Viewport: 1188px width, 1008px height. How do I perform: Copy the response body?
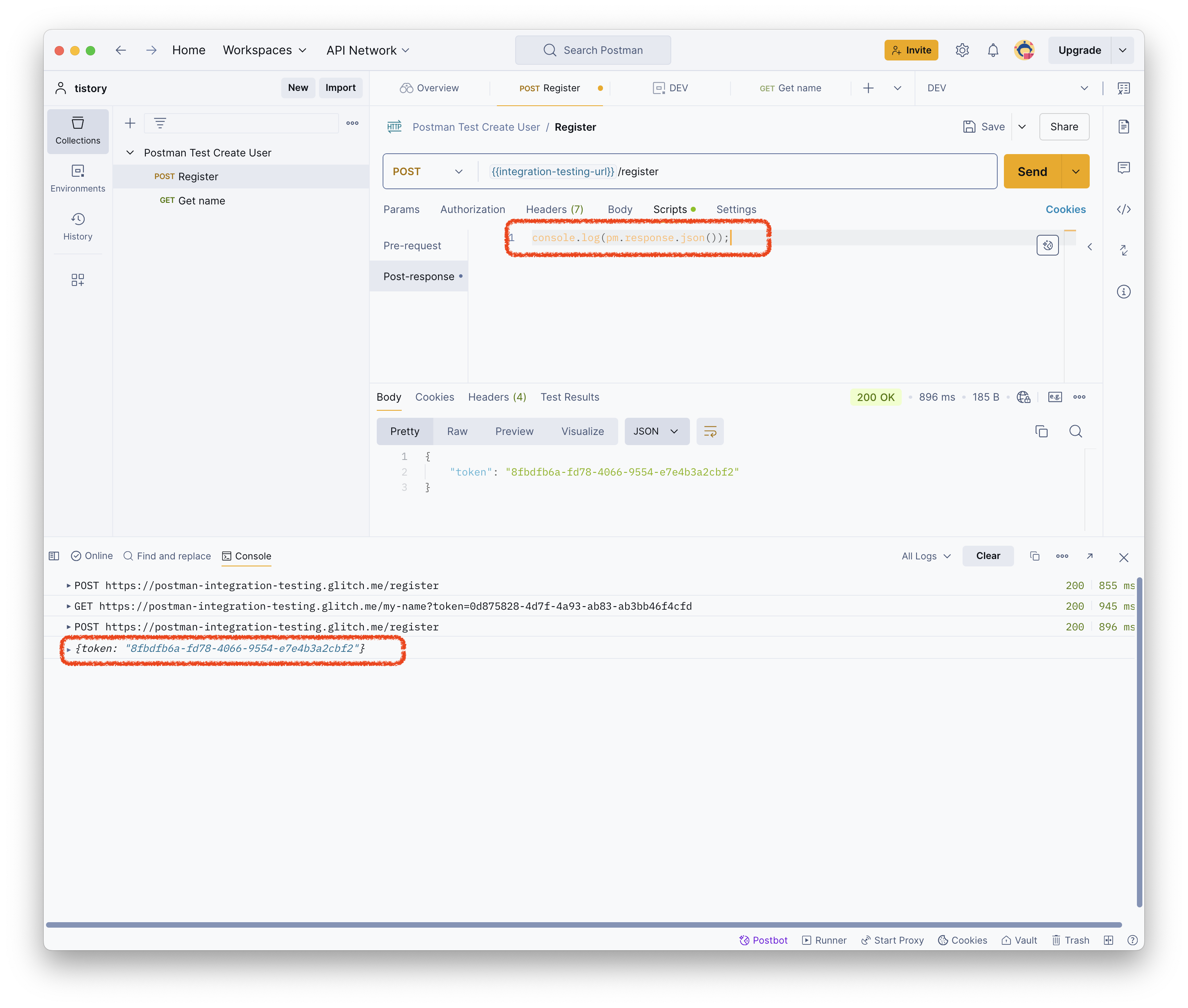tap(1041, 431)
